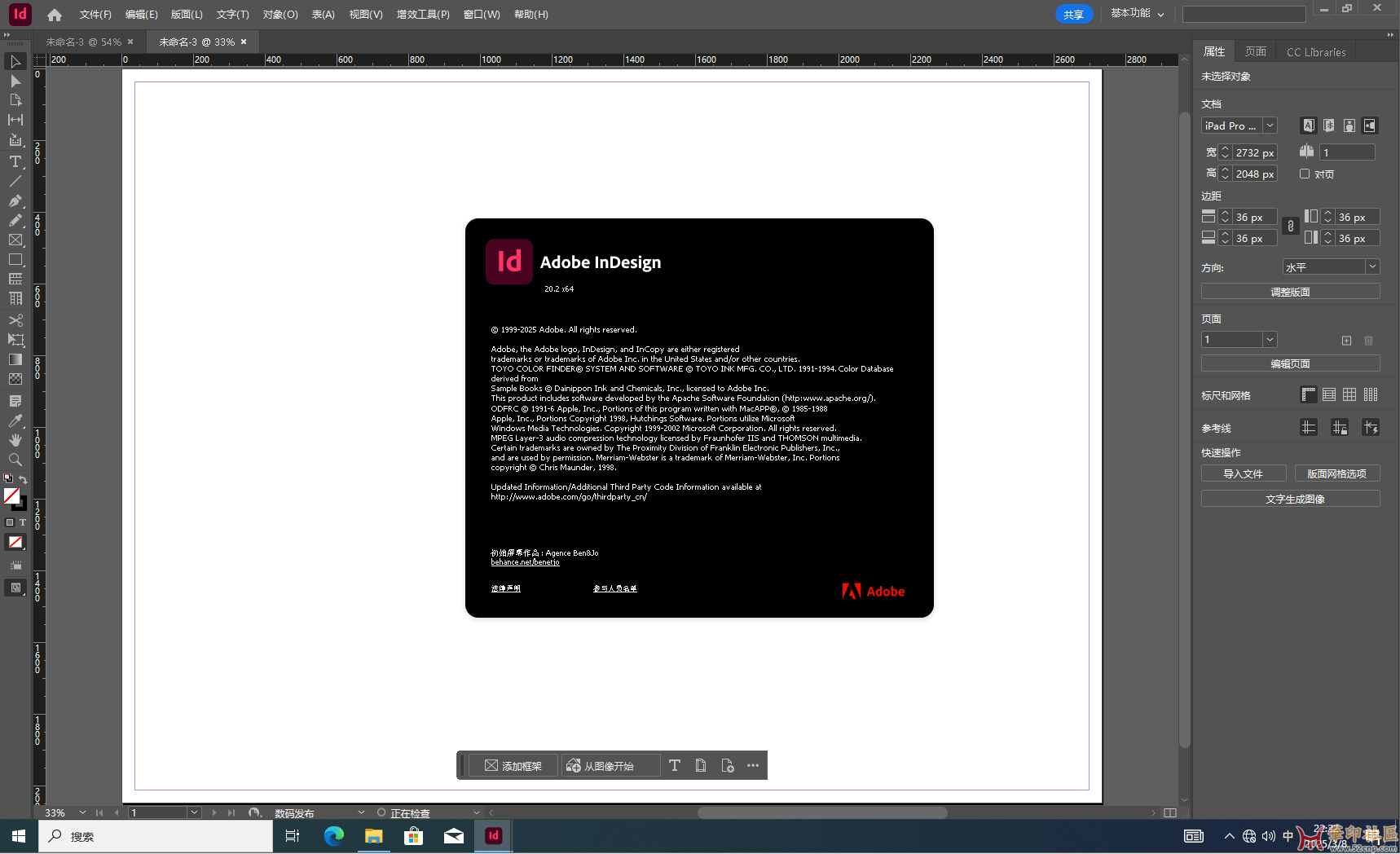Toggle the margin link chain

pyautogui.click(x=1290, y=227)
